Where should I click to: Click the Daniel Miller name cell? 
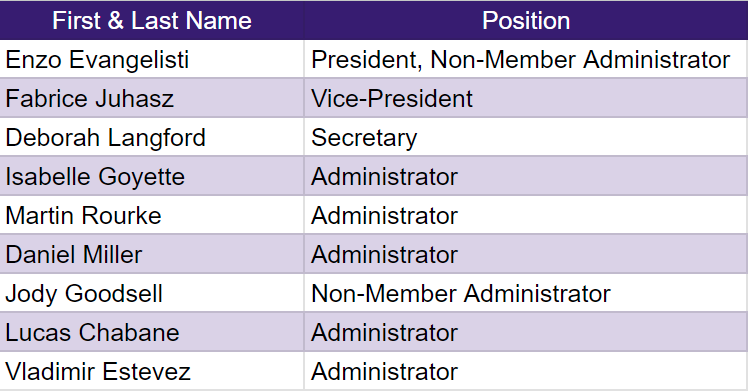[x=152, y=254]
